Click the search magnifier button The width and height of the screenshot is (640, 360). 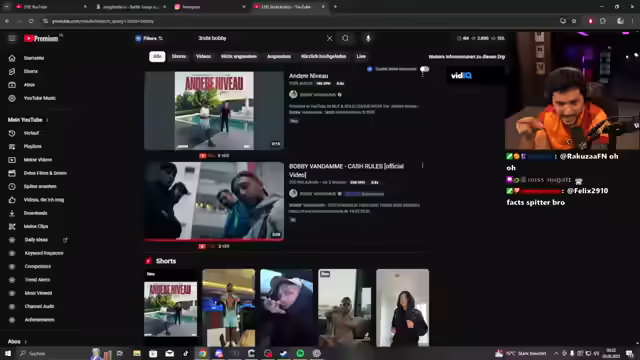click(345, 38)
